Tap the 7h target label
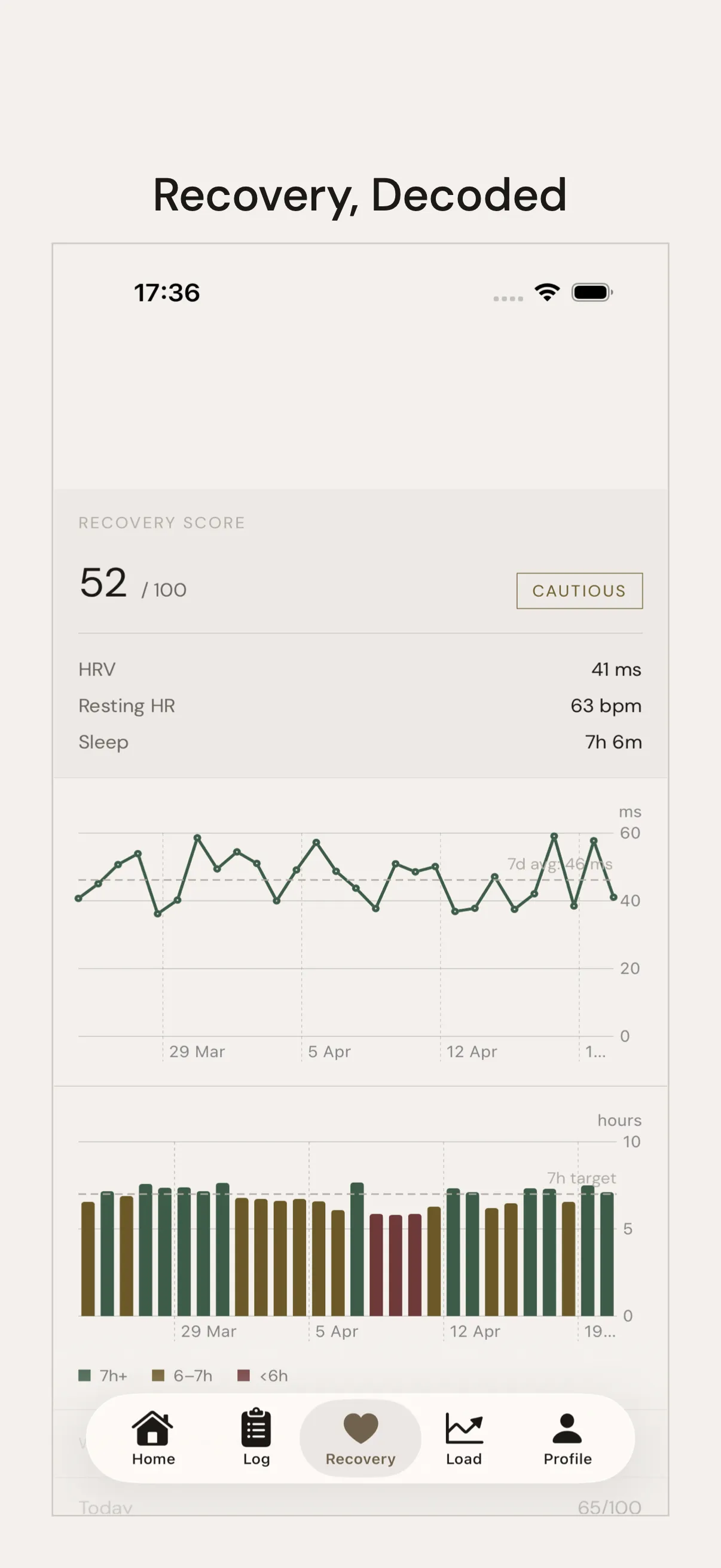 (582, 1178)
